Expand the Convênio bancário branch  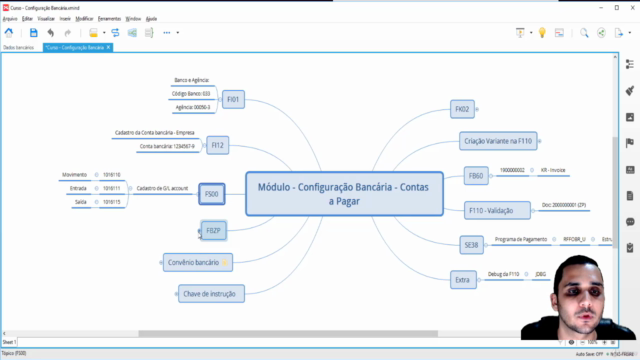pyautogui.click(x=161, y=262)
